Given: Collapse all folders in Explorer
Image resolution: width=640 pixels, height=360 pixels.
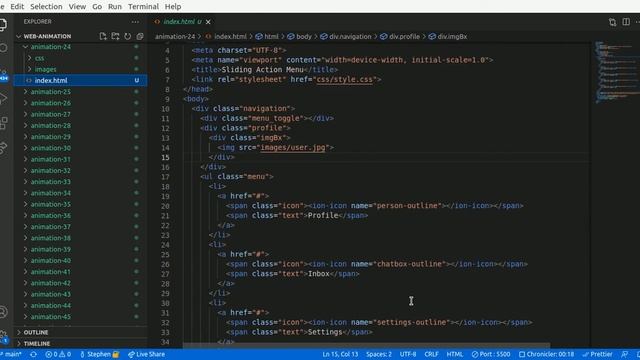Looking at the screenshot, I should pyautogui.click(x=140, y=36).
